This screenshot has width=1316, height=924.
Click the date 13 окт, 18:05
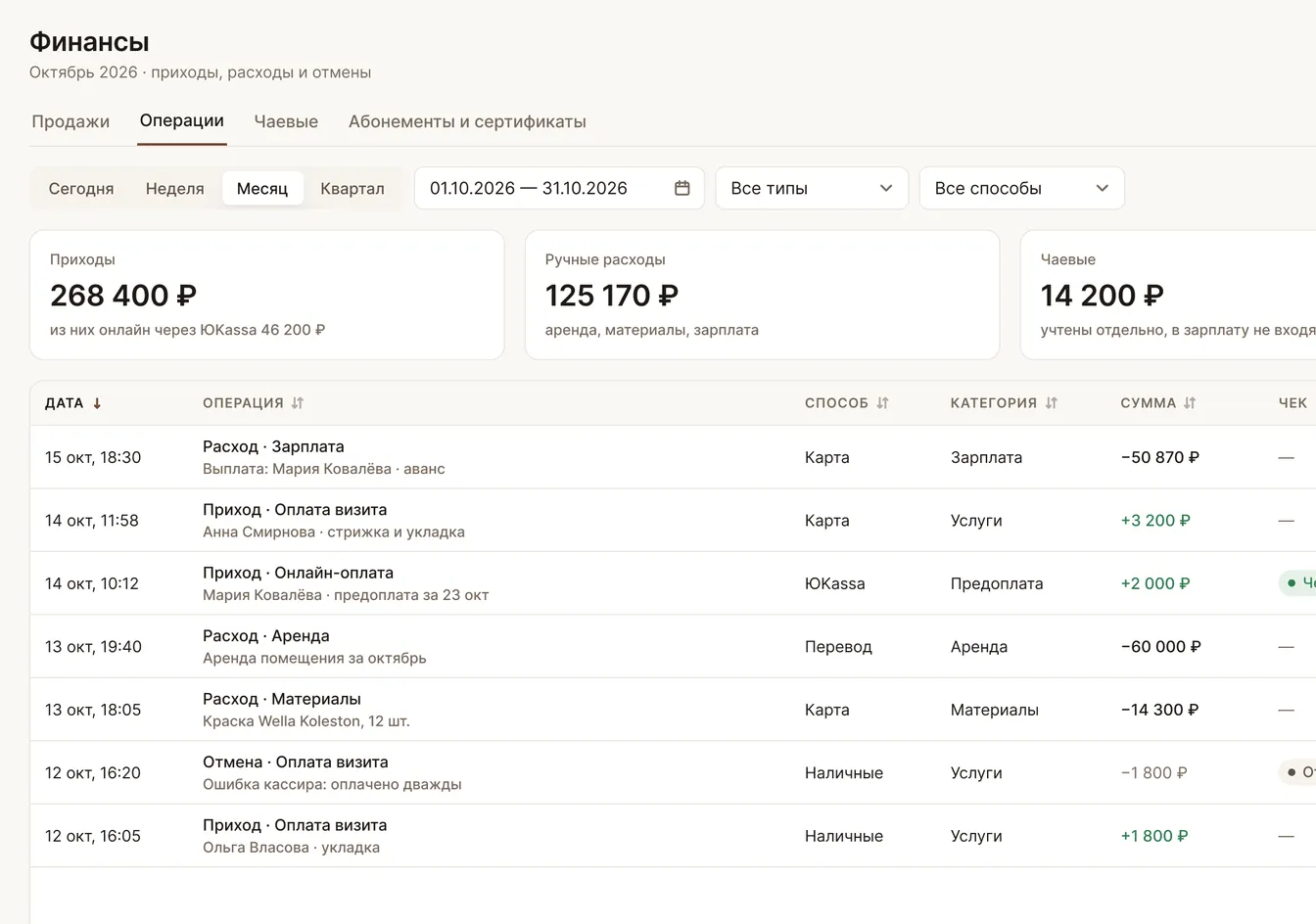[93, 710]
